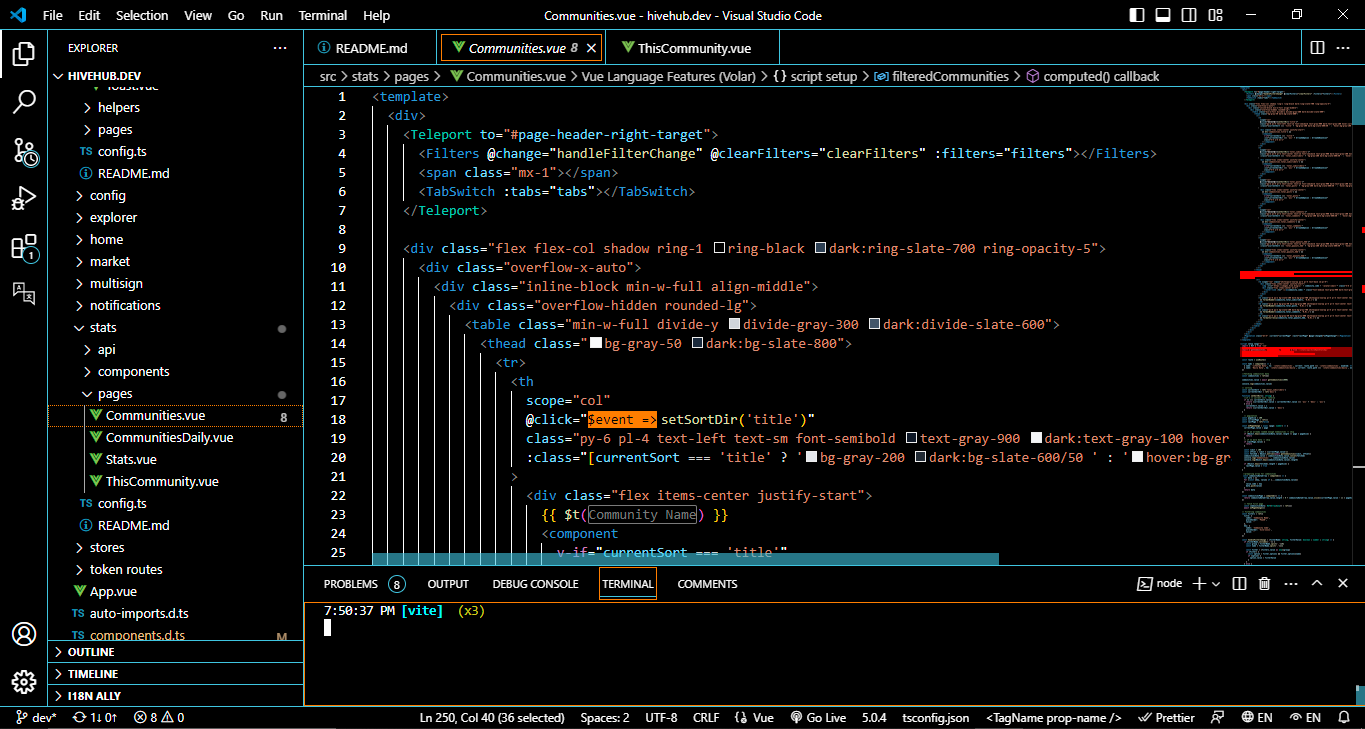Click the sync changes icon in status bar
This screenshot has height=729, width=1365.
click(x=97, y=717)
